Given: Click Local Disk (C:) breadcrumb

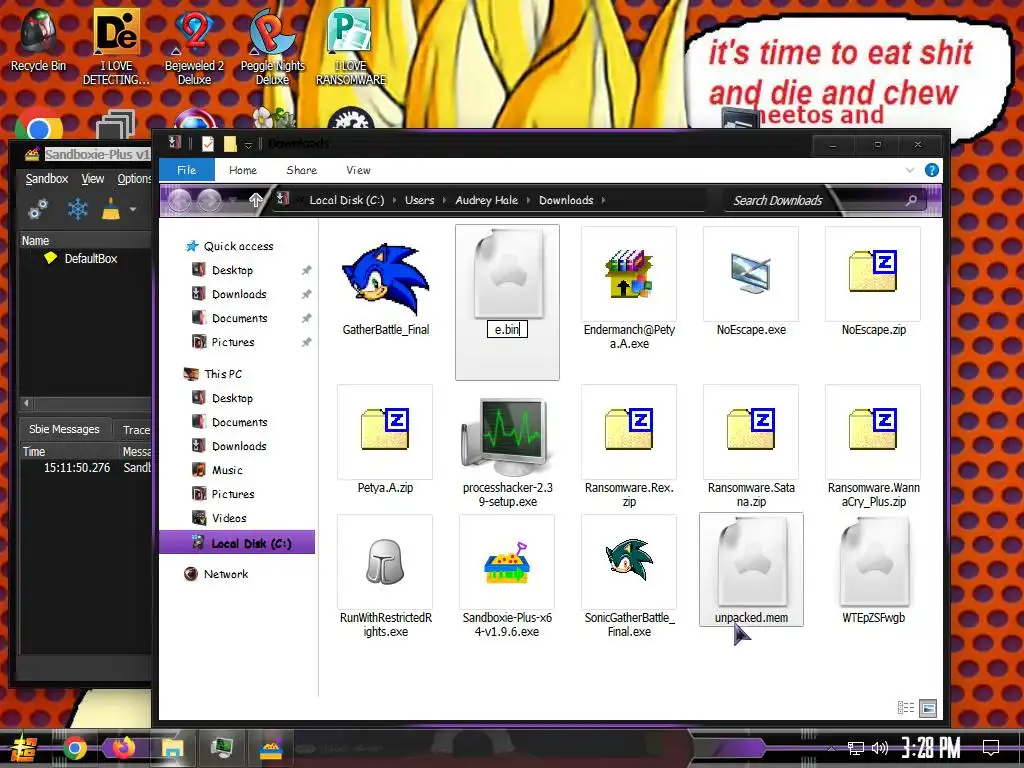Looking at the screenshot, I should (347, 200).
